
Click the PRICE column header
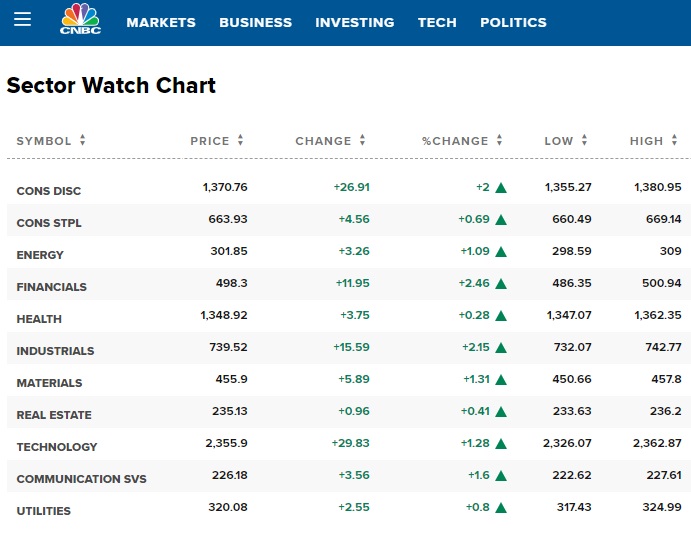(x=210, y=141)
